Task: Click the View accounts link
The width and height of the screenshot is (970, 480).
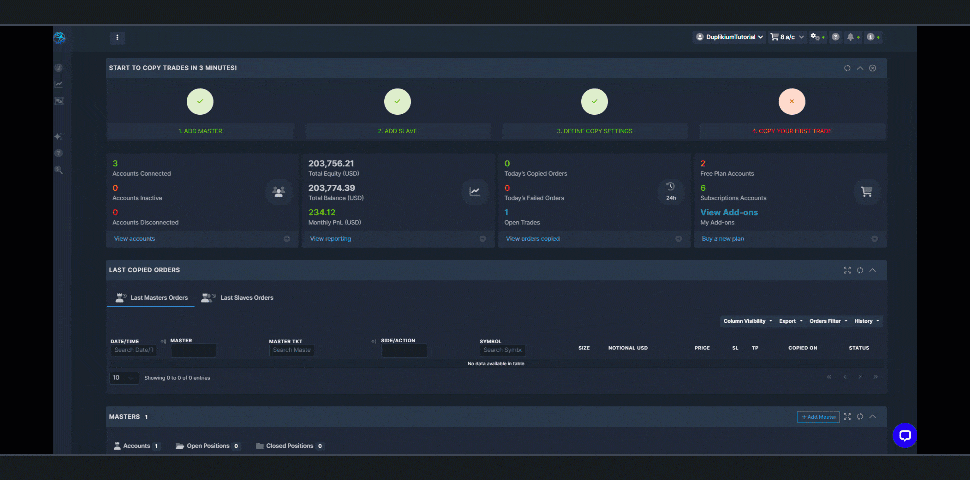Action: coord(134,239)
